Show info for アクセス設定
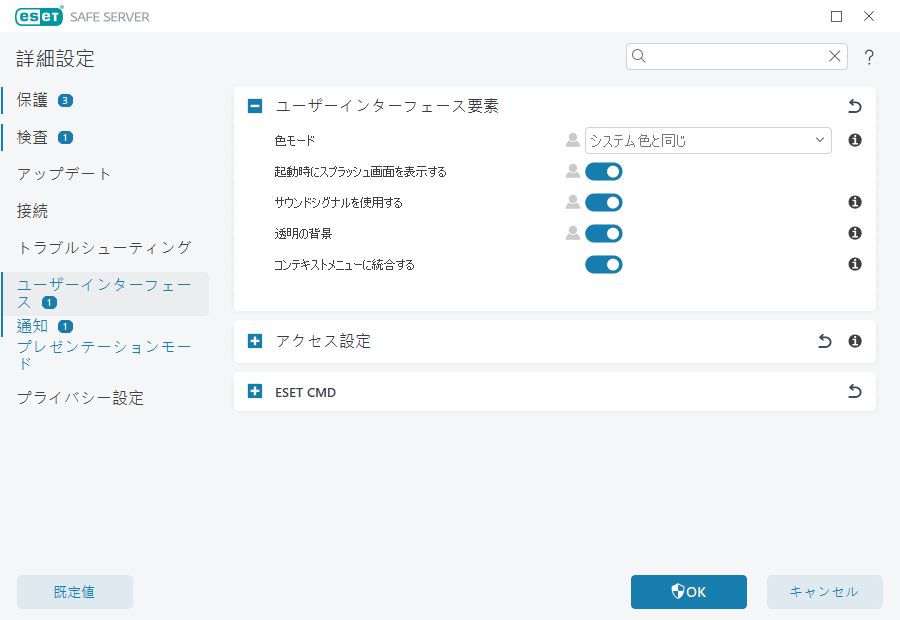The image size is (900, 620). click(854, 341)
